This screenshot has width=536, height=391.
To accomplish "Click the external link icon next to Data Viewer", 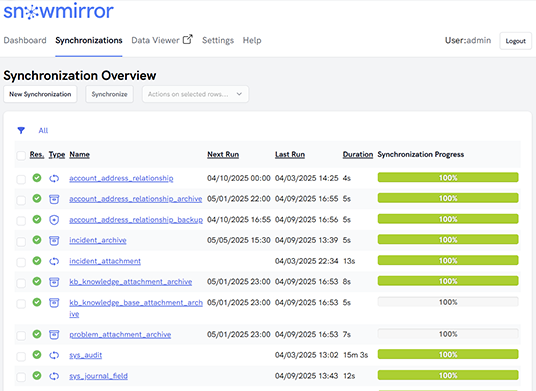I will [188, 39].
